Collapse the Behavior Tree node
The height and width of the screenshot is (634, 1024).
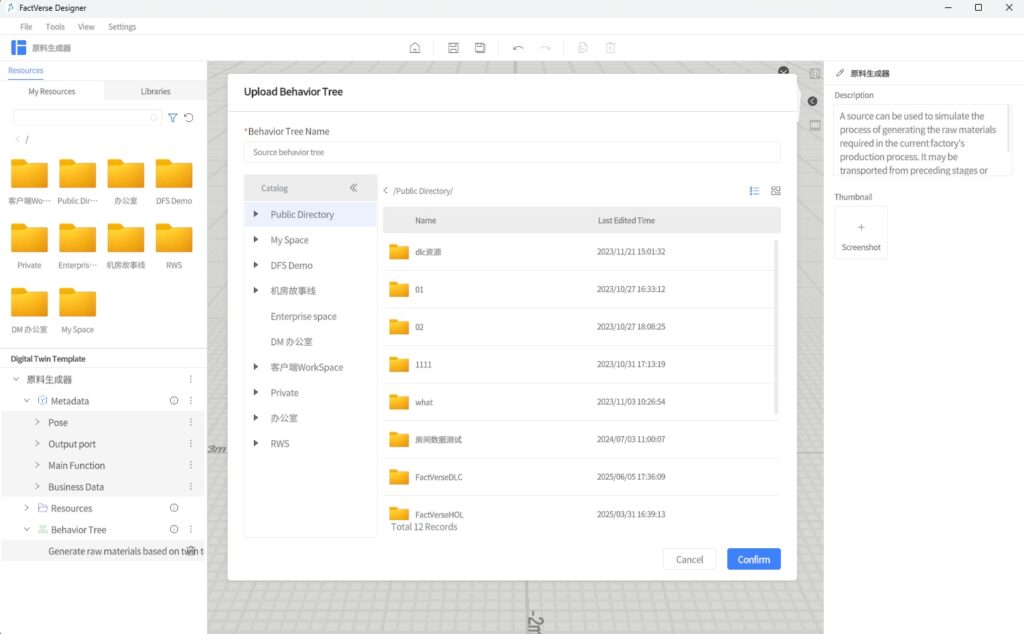27,530
